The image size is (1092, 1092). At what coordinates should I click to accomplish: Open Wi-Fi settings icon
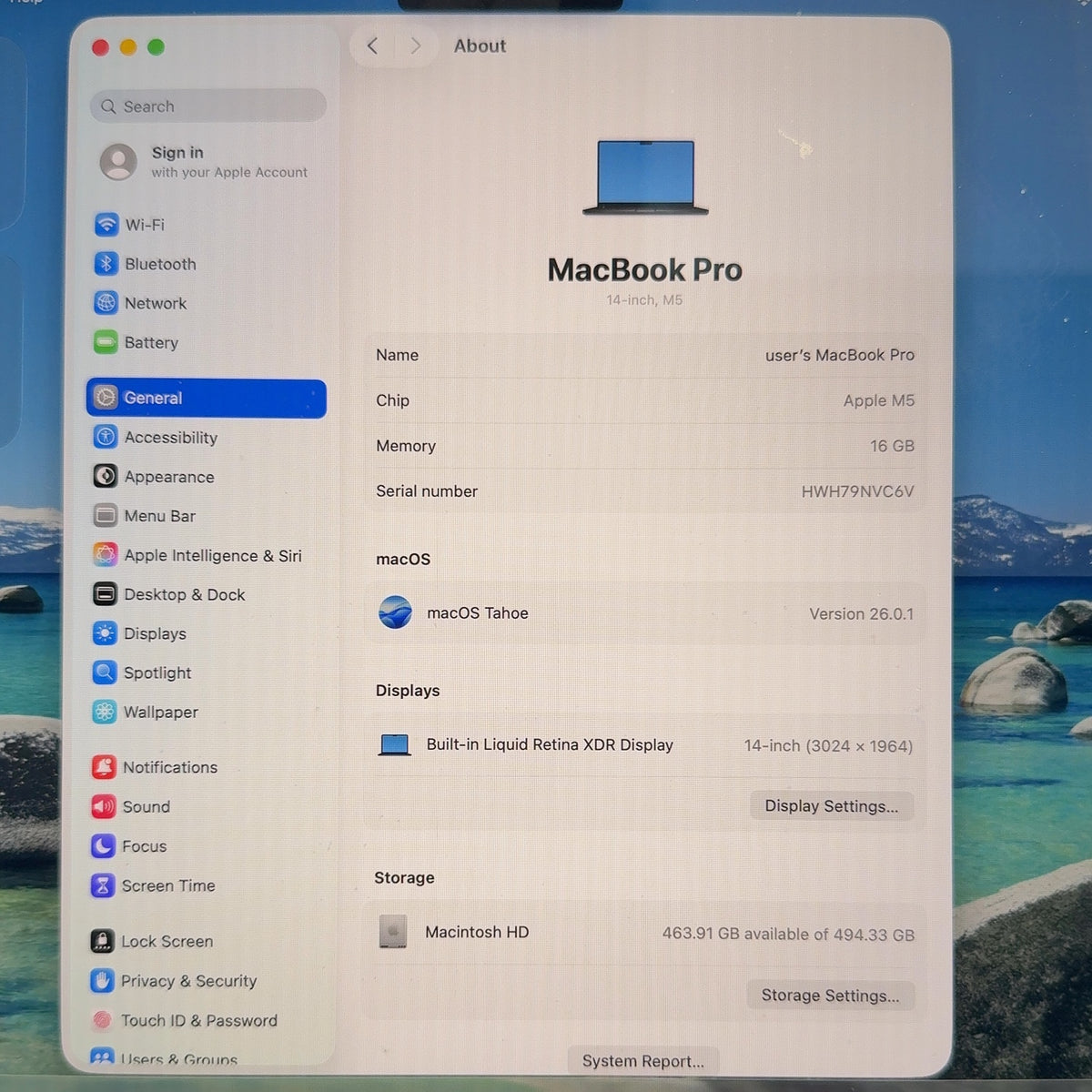tap(106, 224)
